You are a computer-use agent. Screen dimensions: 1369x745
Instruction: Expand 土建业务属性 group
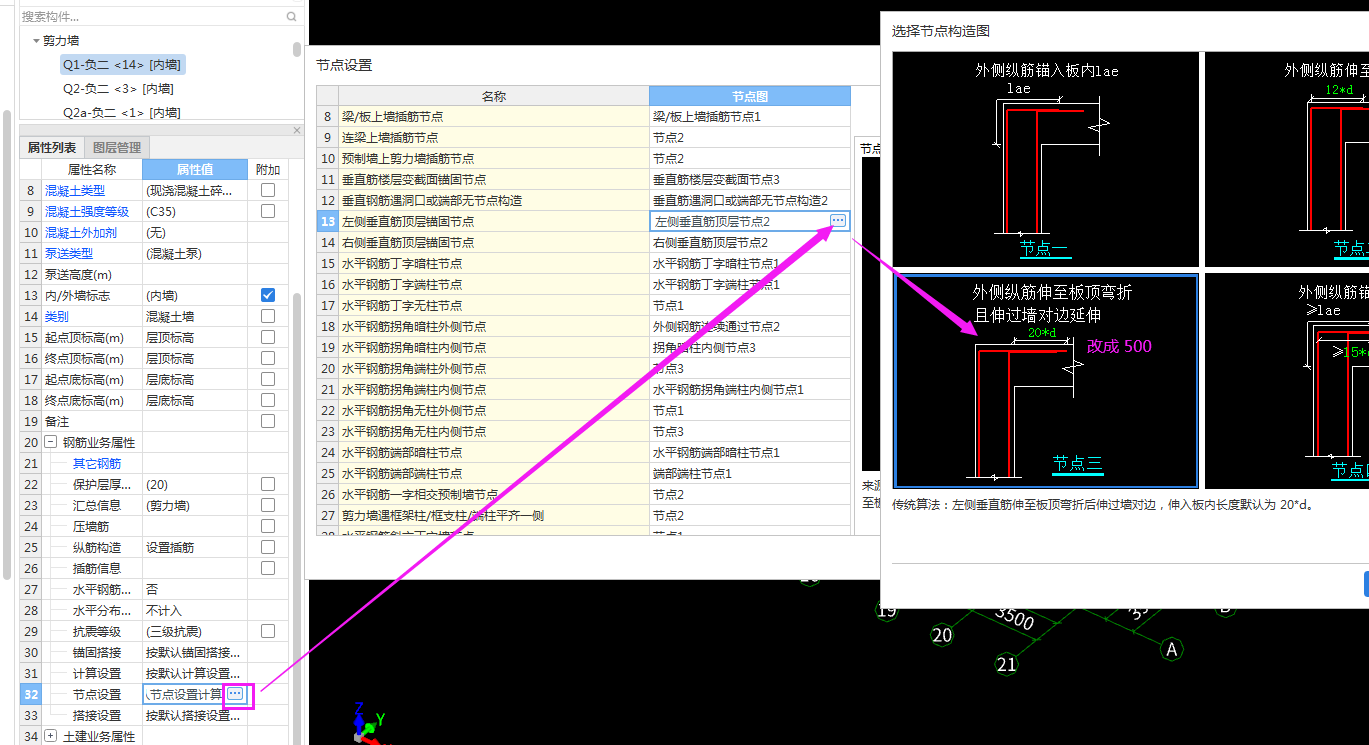(x=50, y=736)
